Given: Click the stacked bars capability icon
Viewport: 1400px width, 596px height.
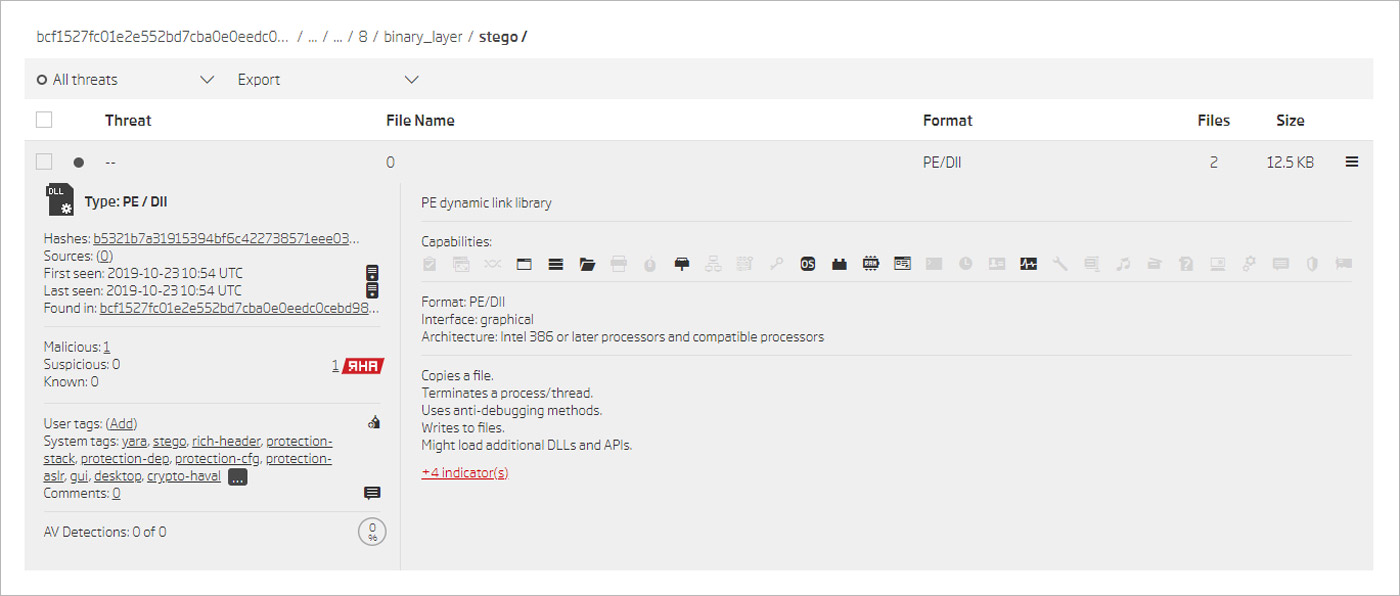Looking at the screenshot, I should 556,264.
